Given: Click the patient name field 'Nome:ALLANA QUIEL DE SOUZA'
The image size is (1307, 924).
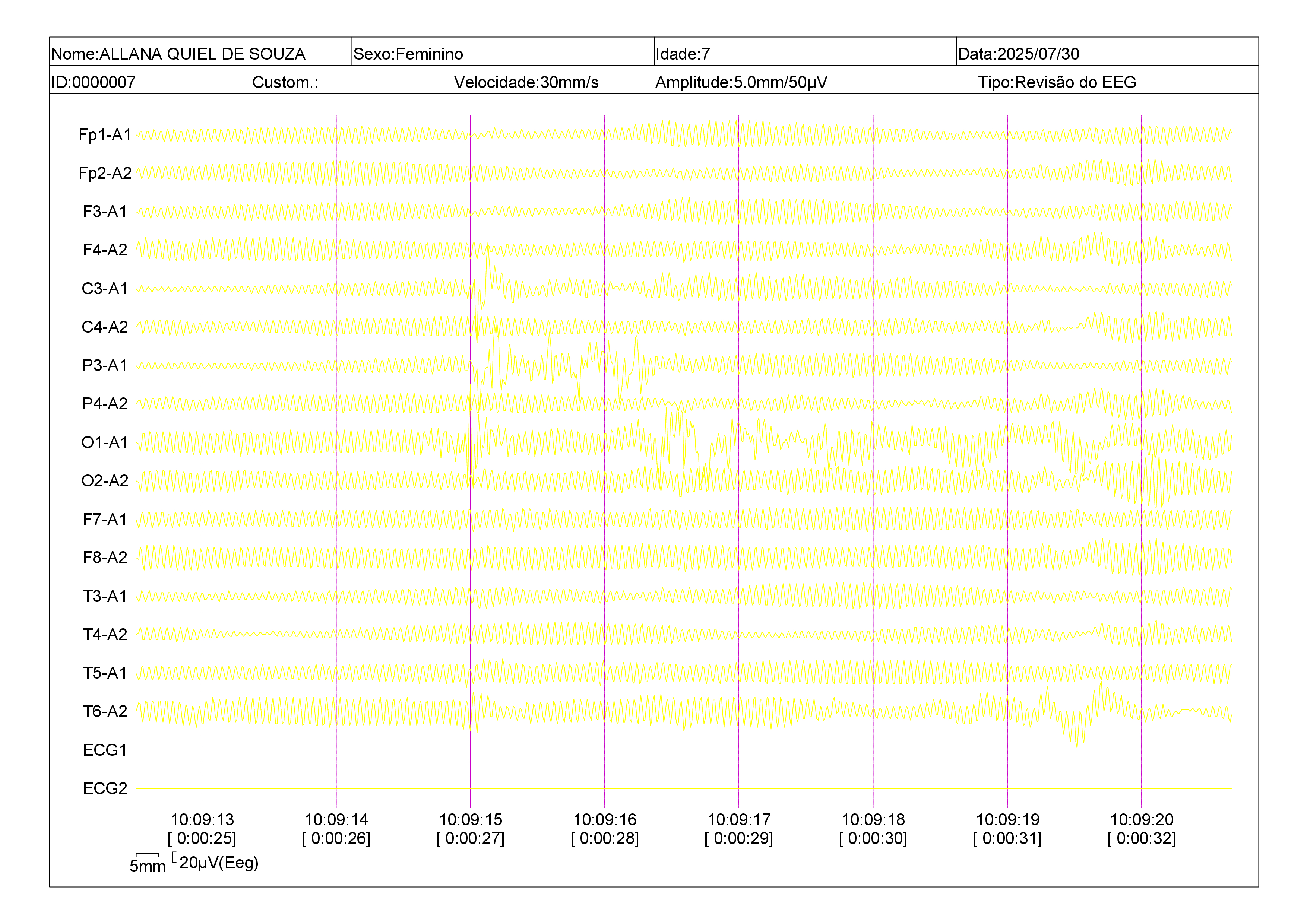Looking at the screenshot, I should 200,52.
